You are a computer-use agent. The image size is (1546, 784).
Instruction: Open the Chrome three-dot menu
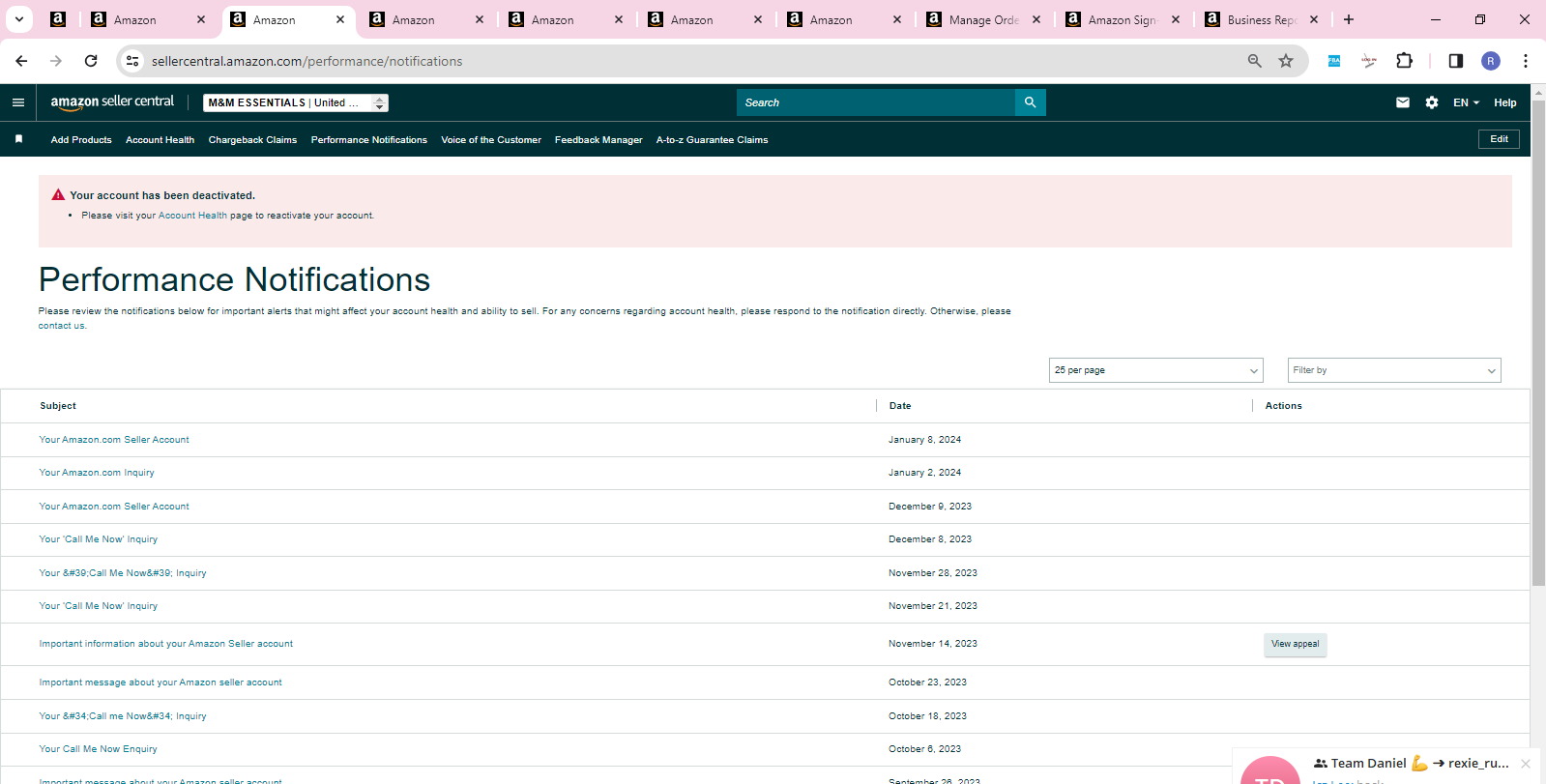1526,61
